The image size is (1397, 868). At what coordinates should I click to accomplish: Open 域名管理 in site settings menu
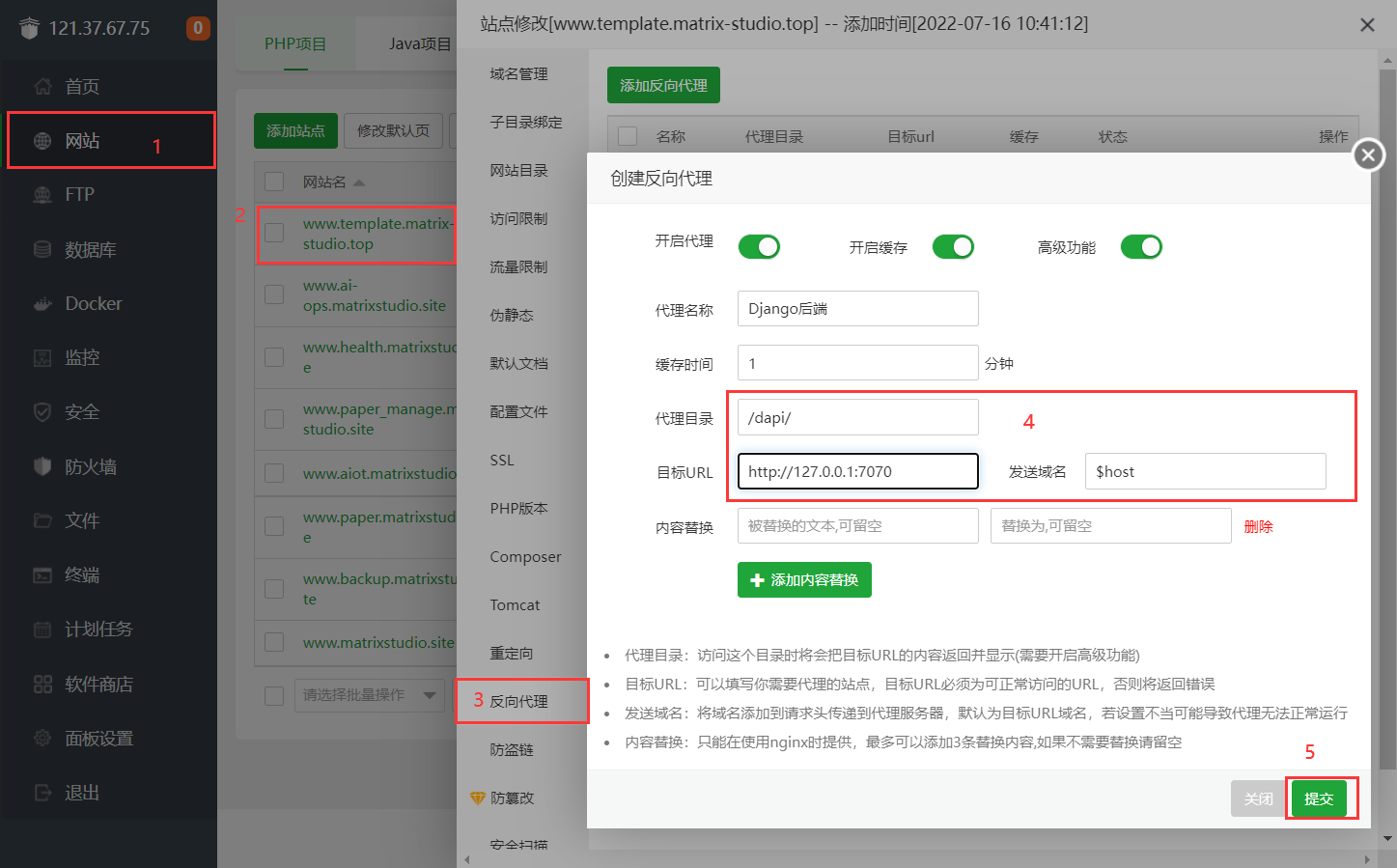[518, 74]
